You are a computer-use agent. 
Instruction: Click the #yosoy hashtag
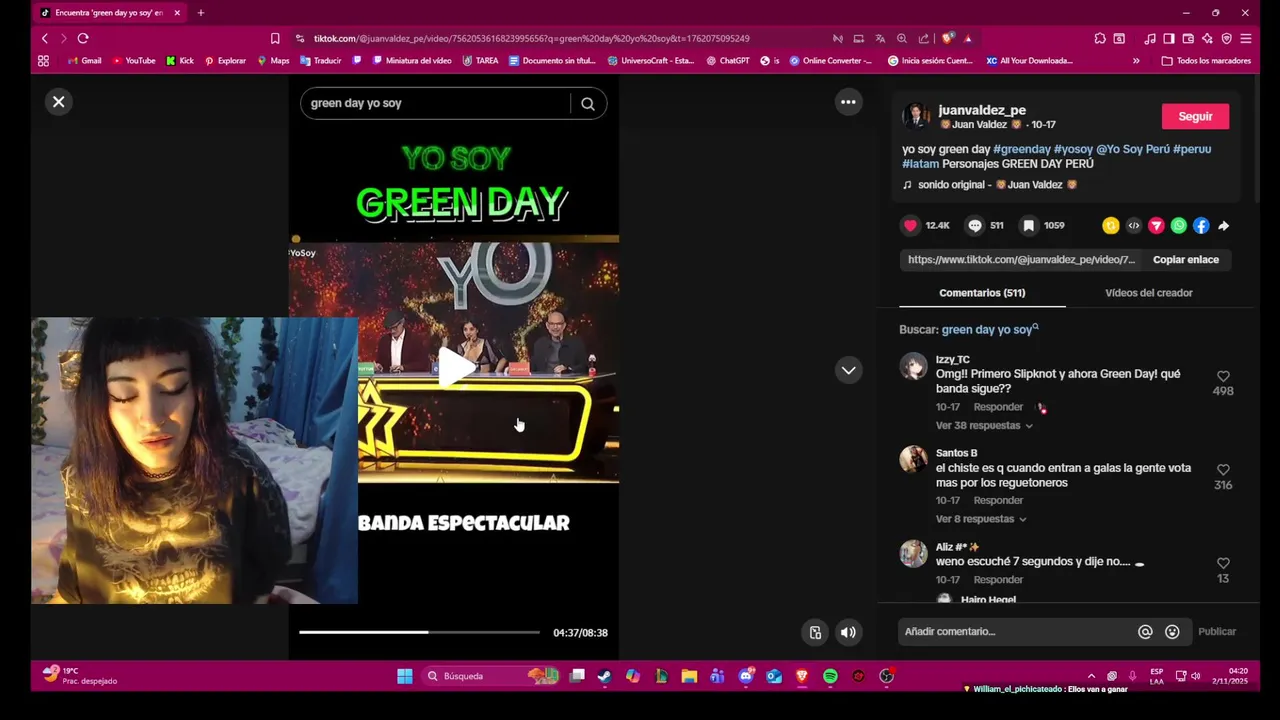click(x=1073, y=149)
